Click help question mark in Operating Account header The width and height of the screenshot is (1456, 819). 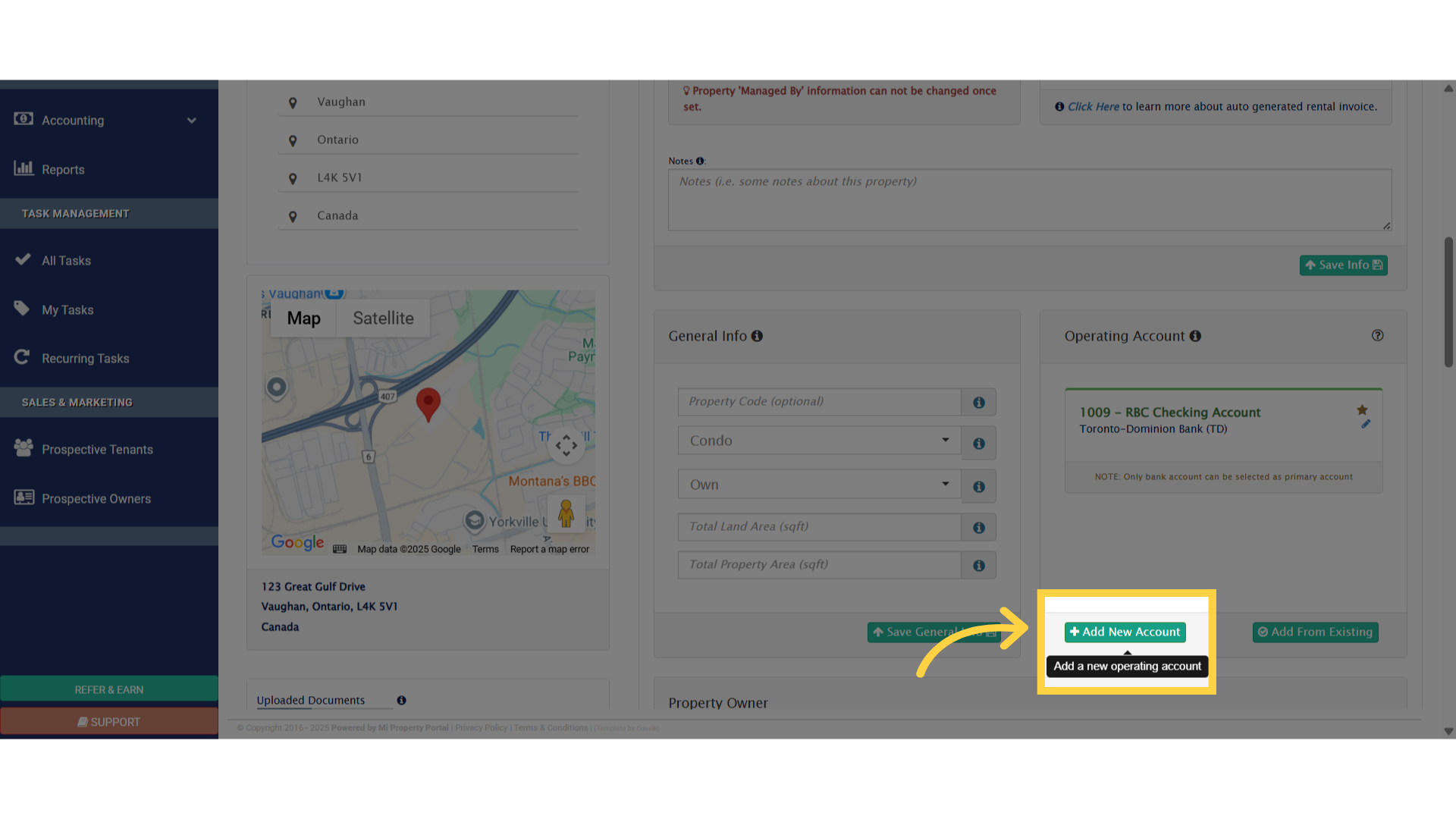pos(1377,336)
